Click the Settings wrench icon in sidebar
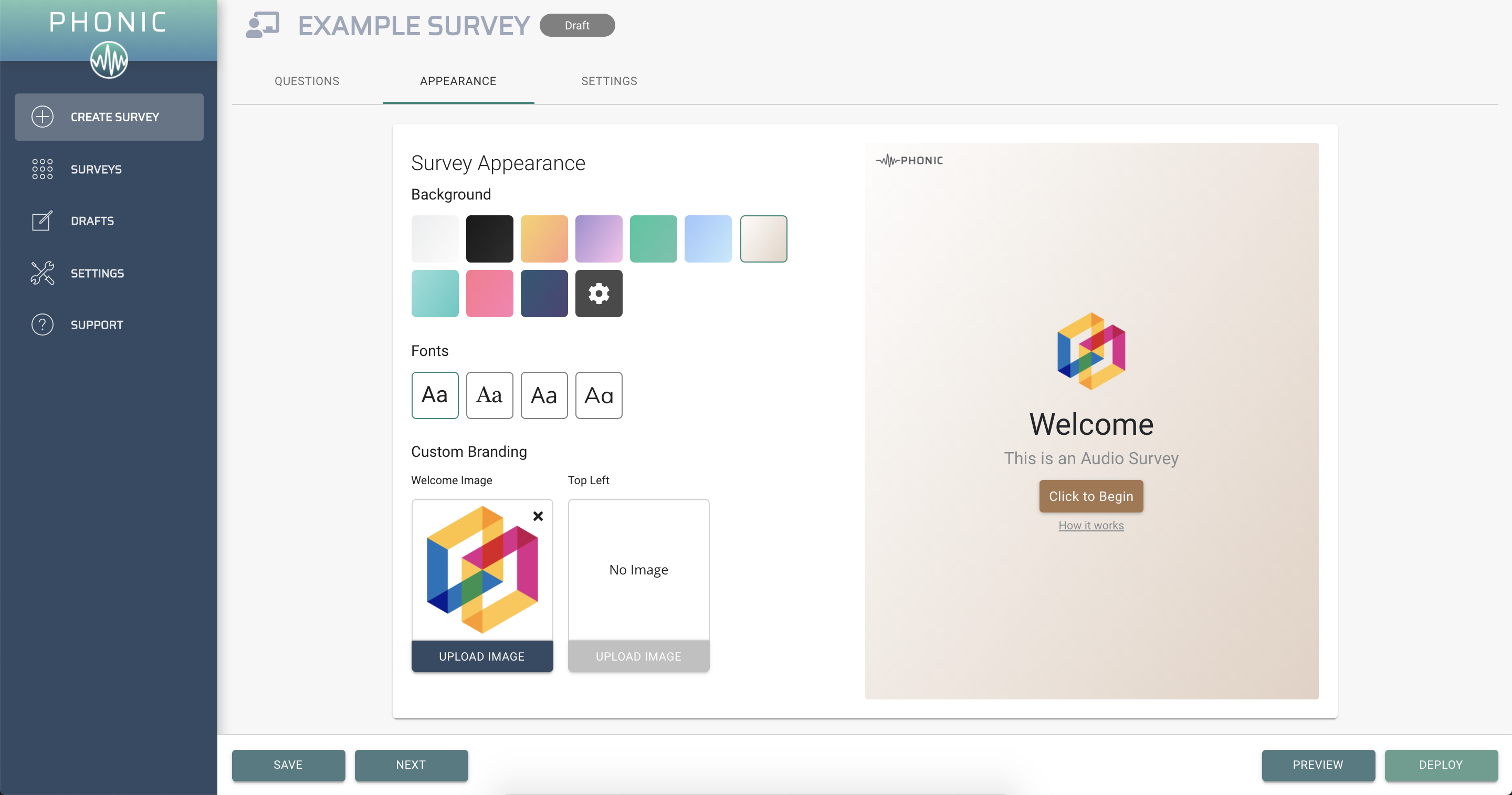The image size is (1512, 795). coord(41,273)
